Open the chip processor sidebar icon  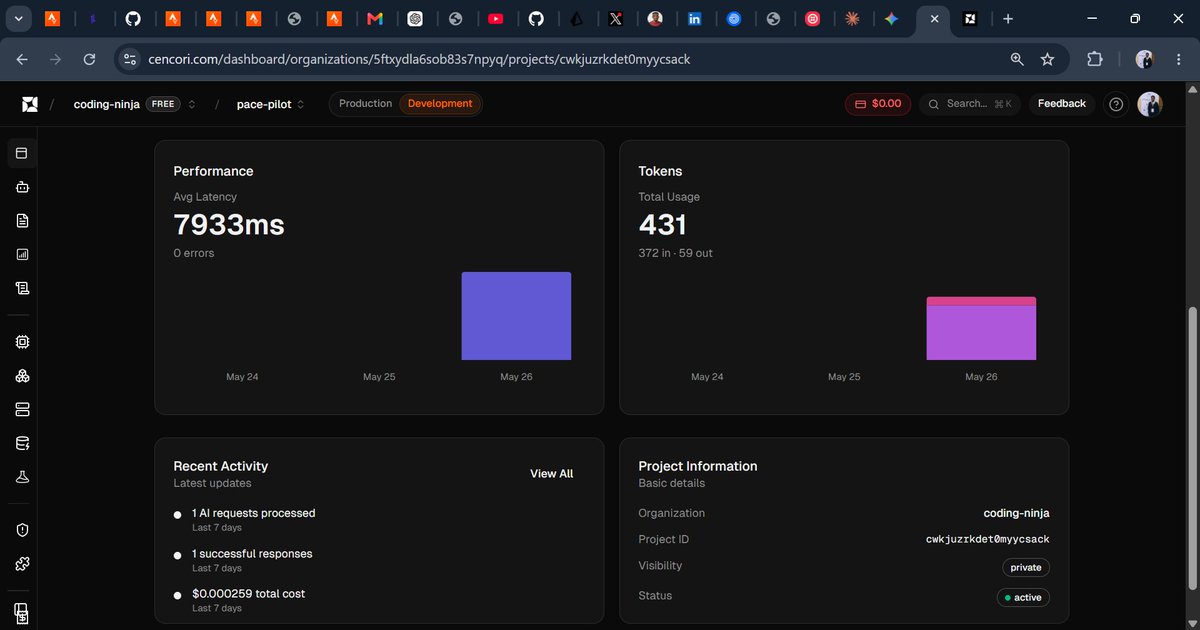coord(22,342)
